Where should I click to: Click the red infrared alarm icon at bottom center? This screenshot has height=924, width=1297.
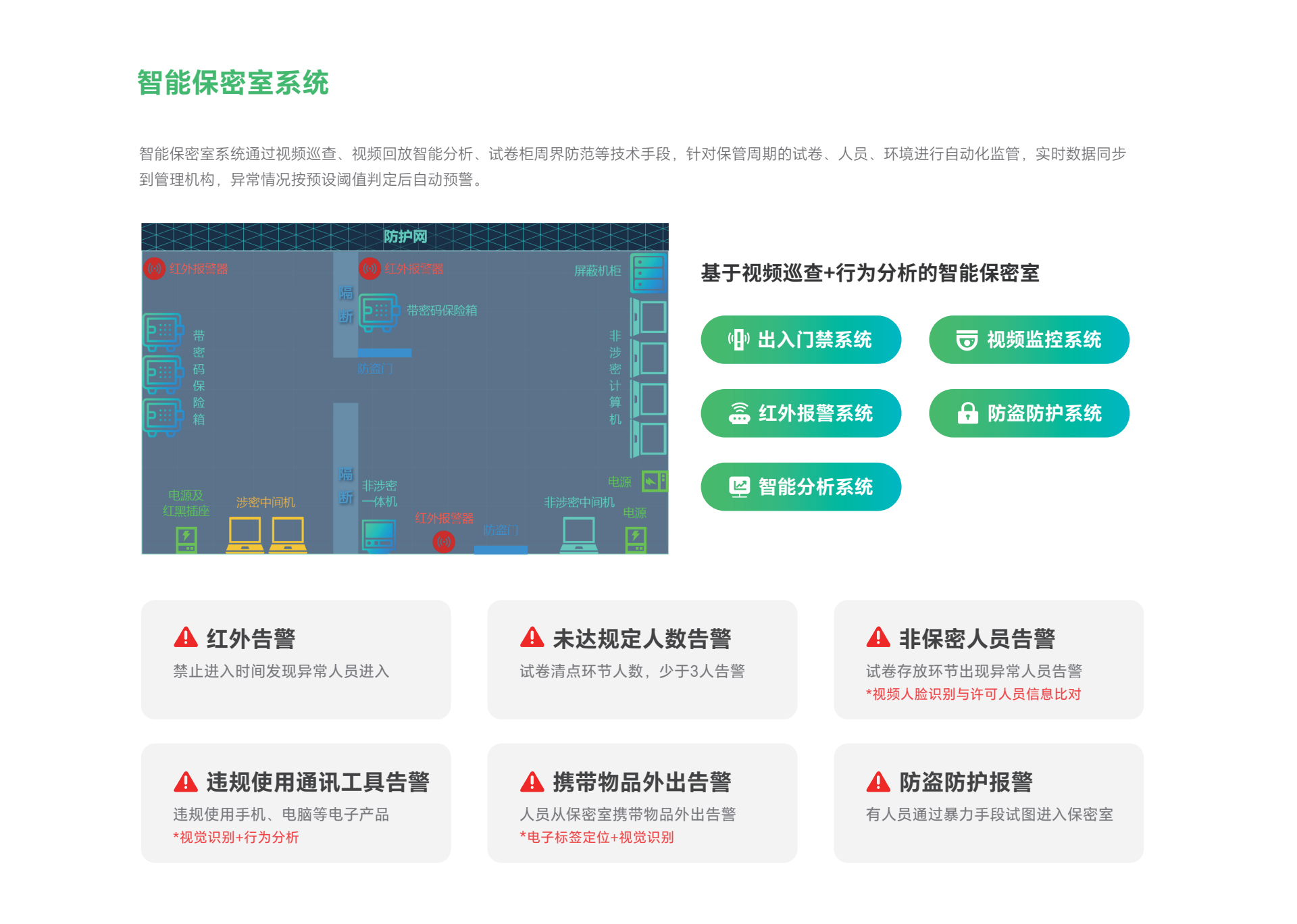point(444,541)
